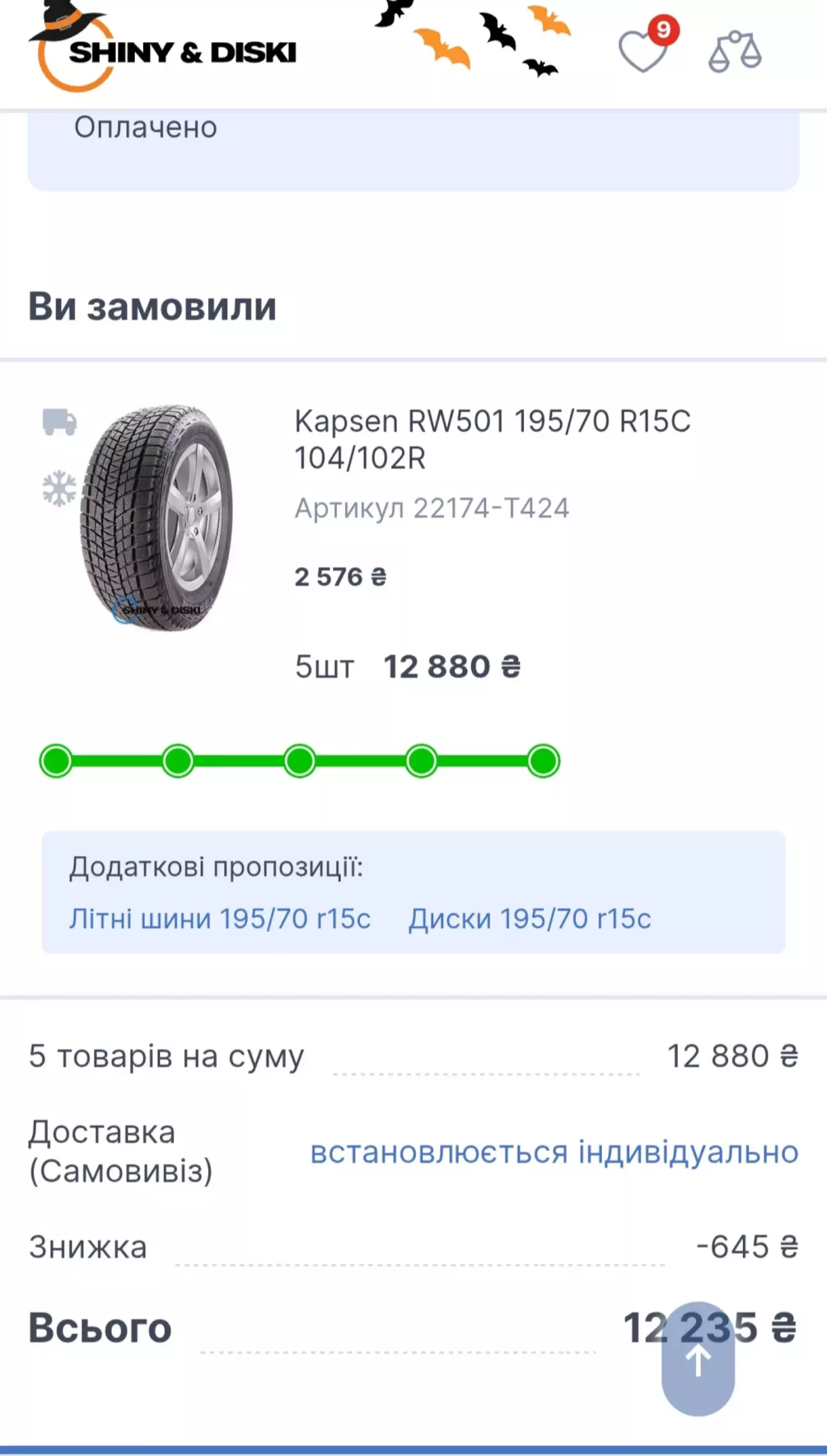Open Kapsen RW501 195/70 R15C product title

(x=492, y=439)
